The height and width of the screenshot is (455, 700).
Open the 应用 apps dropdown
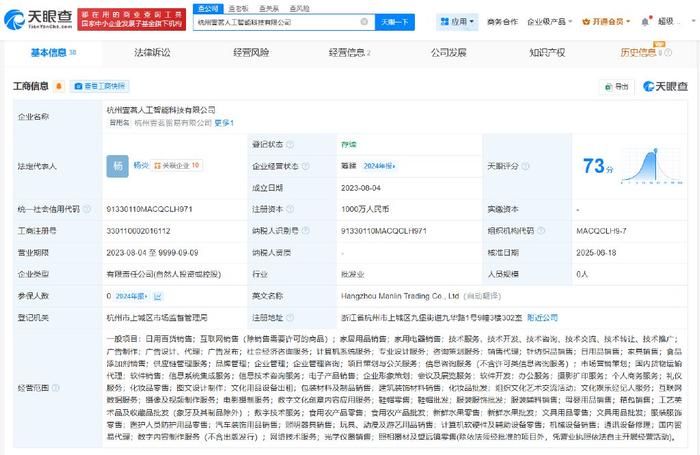pyautogui.click(x=457, y=21)
